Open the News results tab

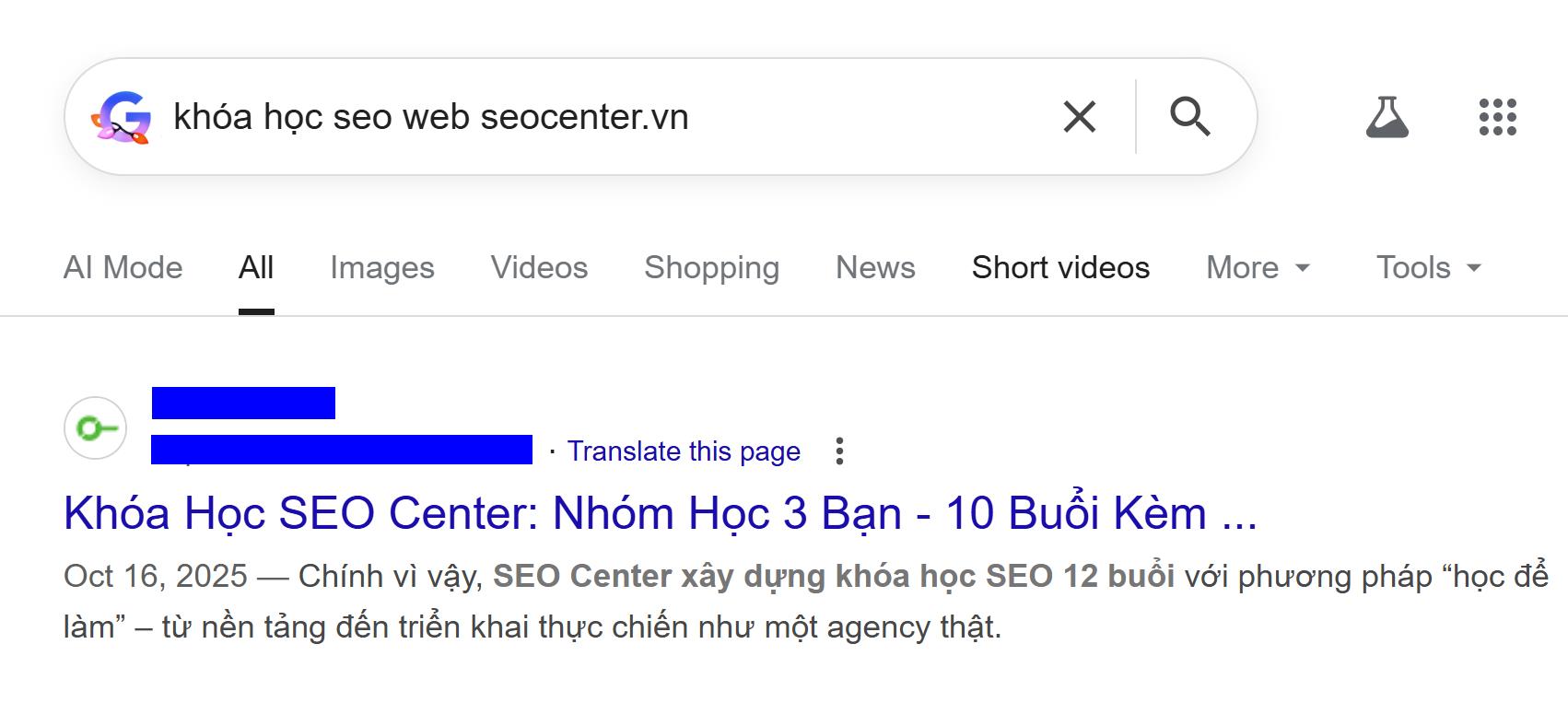[x=874, y=267]
